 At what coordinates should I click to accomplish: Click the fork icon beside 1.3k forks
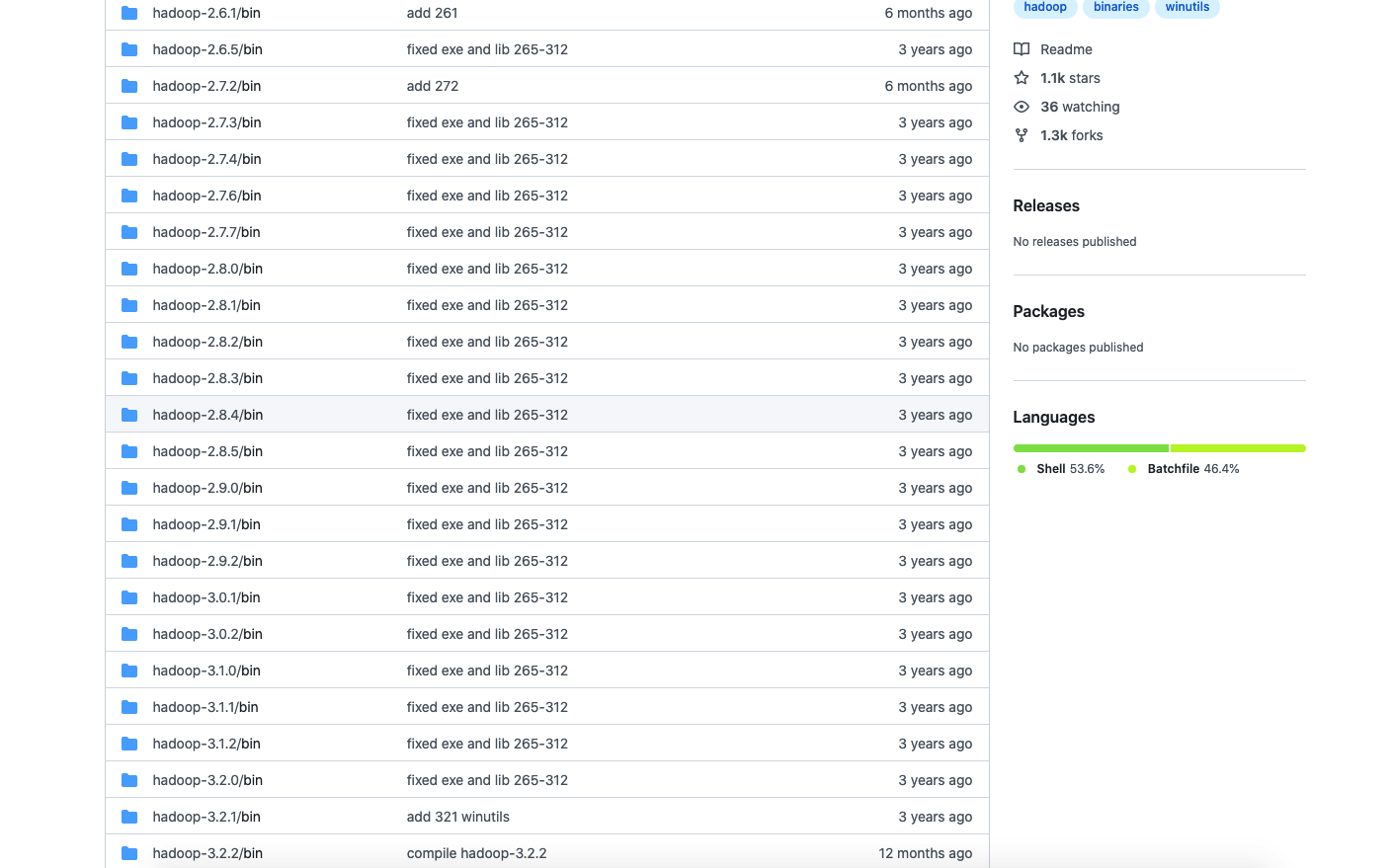pos(1022,135)
